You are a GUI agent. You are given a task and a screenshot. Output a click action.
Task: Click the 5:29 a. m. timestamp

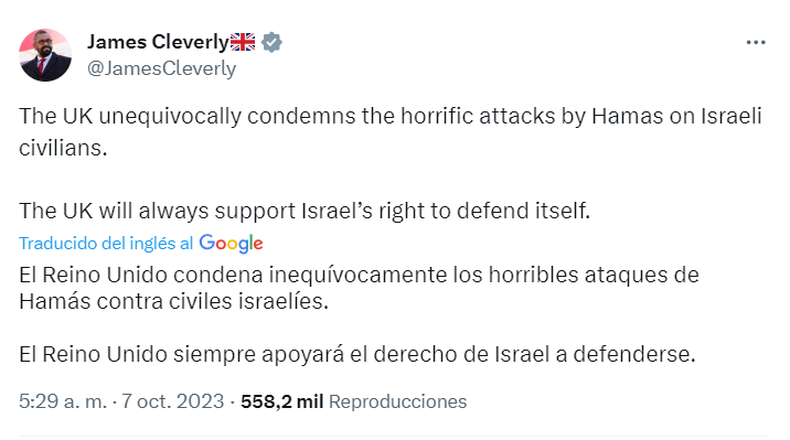click(61, 401)
